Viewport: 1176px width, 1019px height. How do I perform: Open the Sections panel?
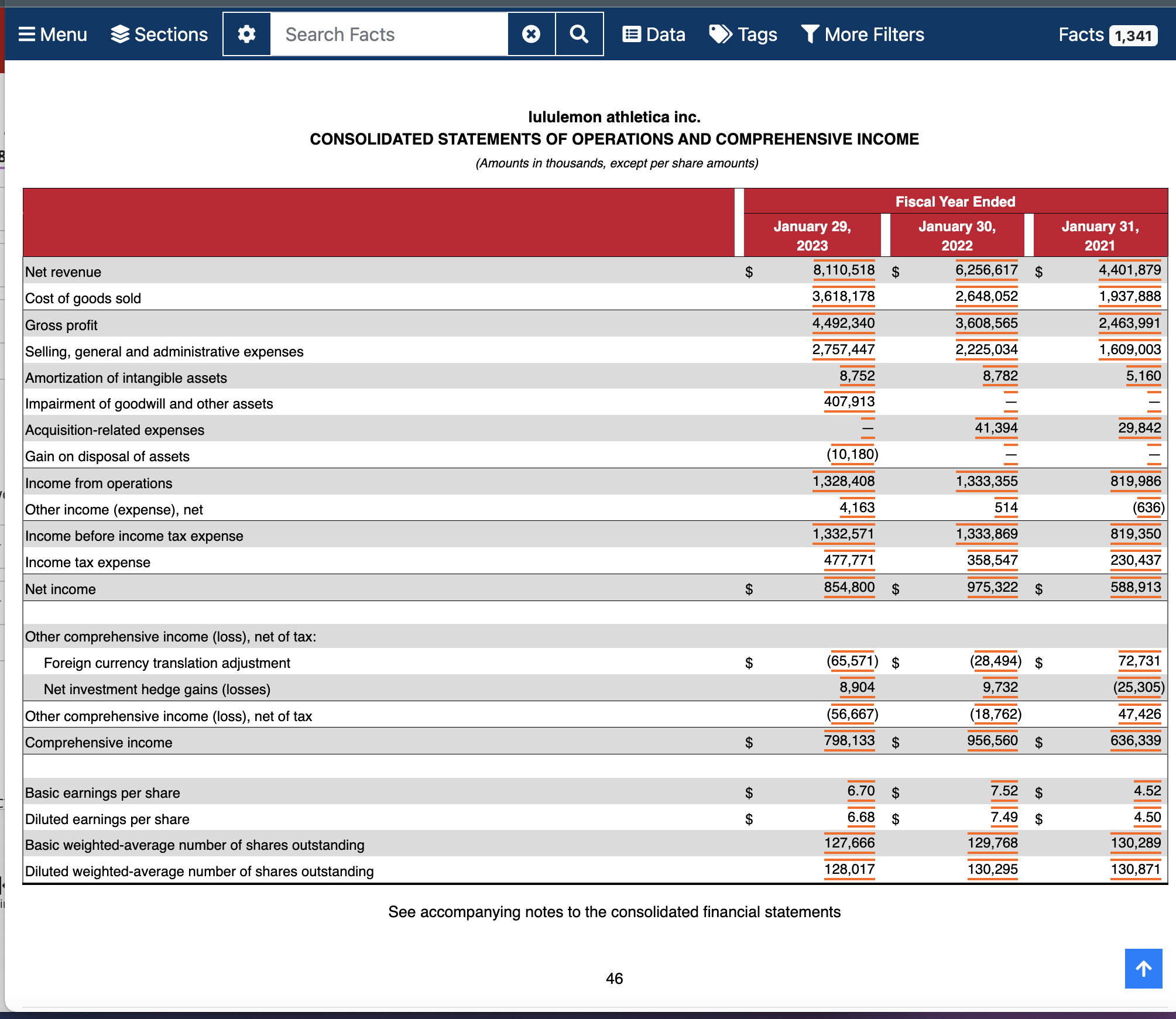point(159,35)
